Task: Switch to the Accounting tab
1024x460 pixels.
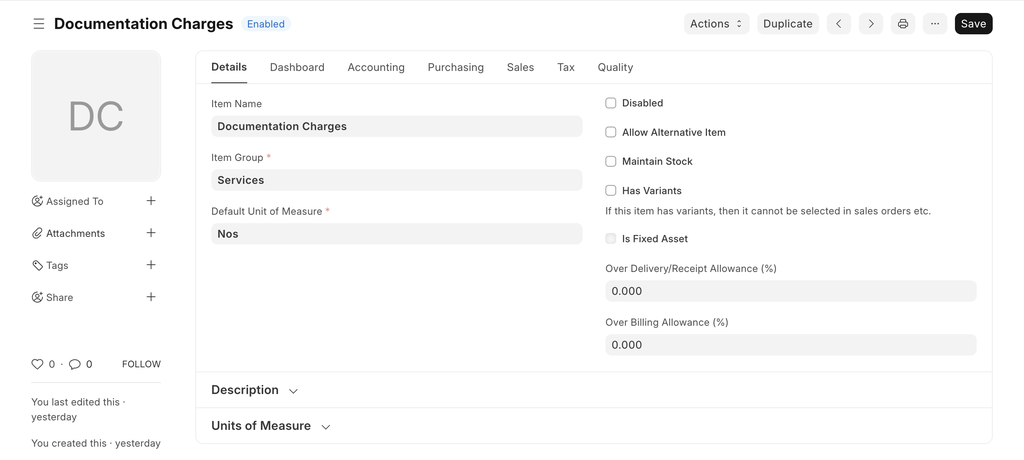Action: pos(376,67)
